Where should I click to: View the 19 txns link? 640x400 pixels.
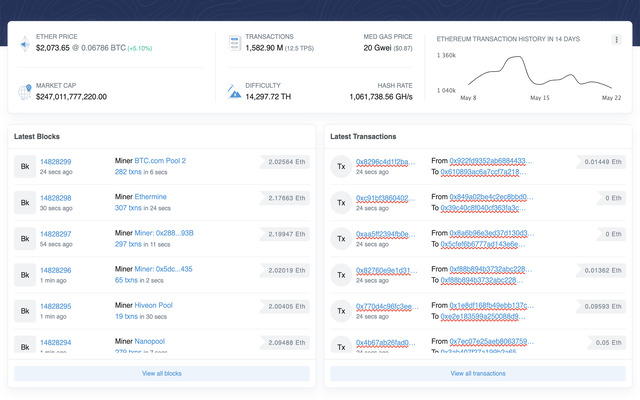tap(126, 316)
